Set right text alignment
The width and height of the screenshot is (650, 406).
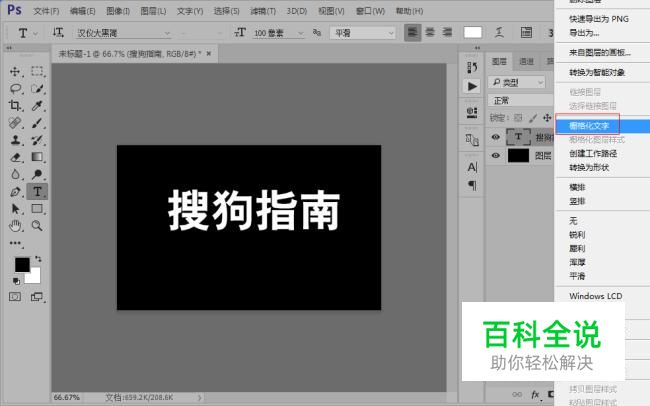[447, 32]
